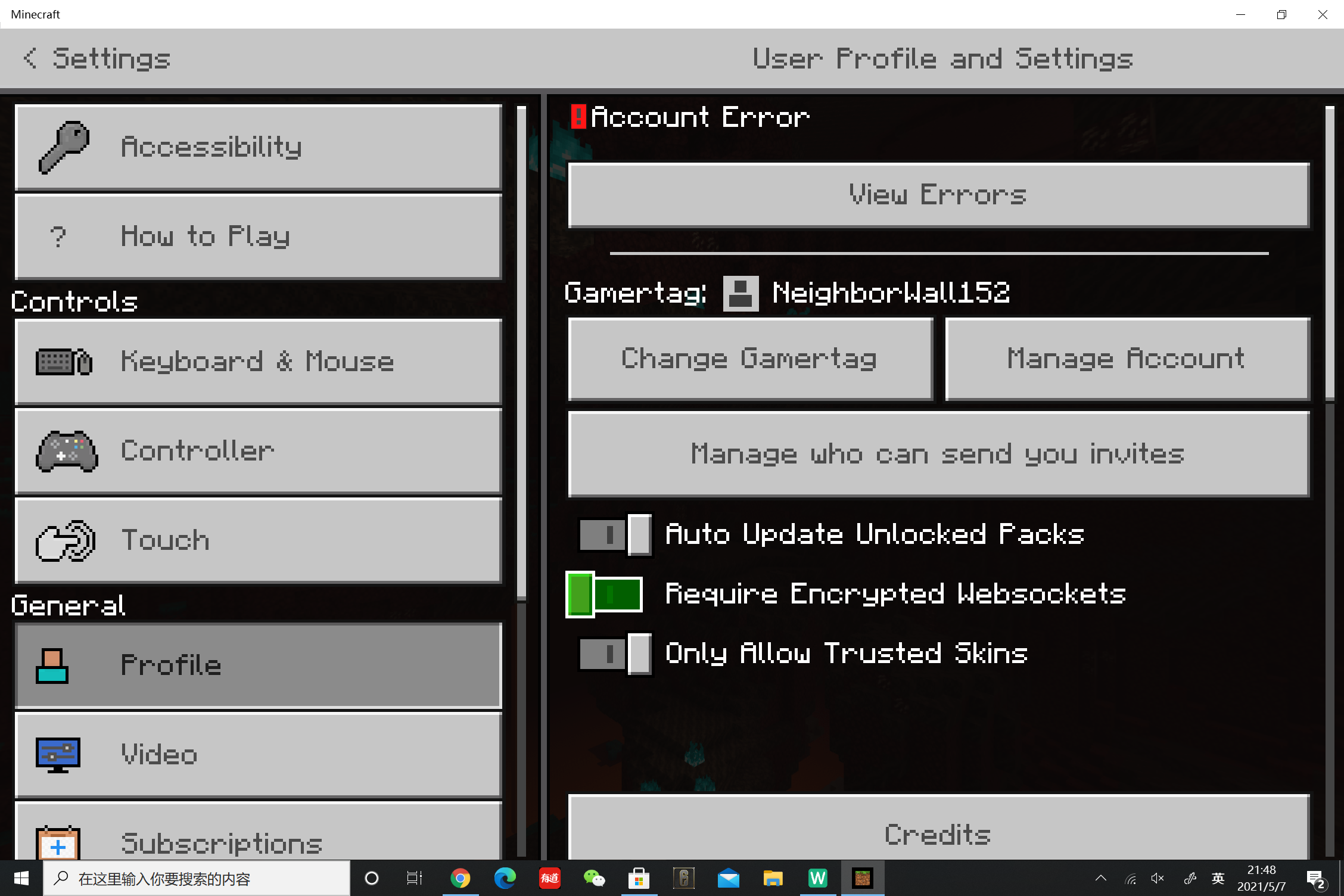The image size is (1344, 896).
Task: Disable Require Encrypted Websockets toggle
Action: (x=604, y=594)
